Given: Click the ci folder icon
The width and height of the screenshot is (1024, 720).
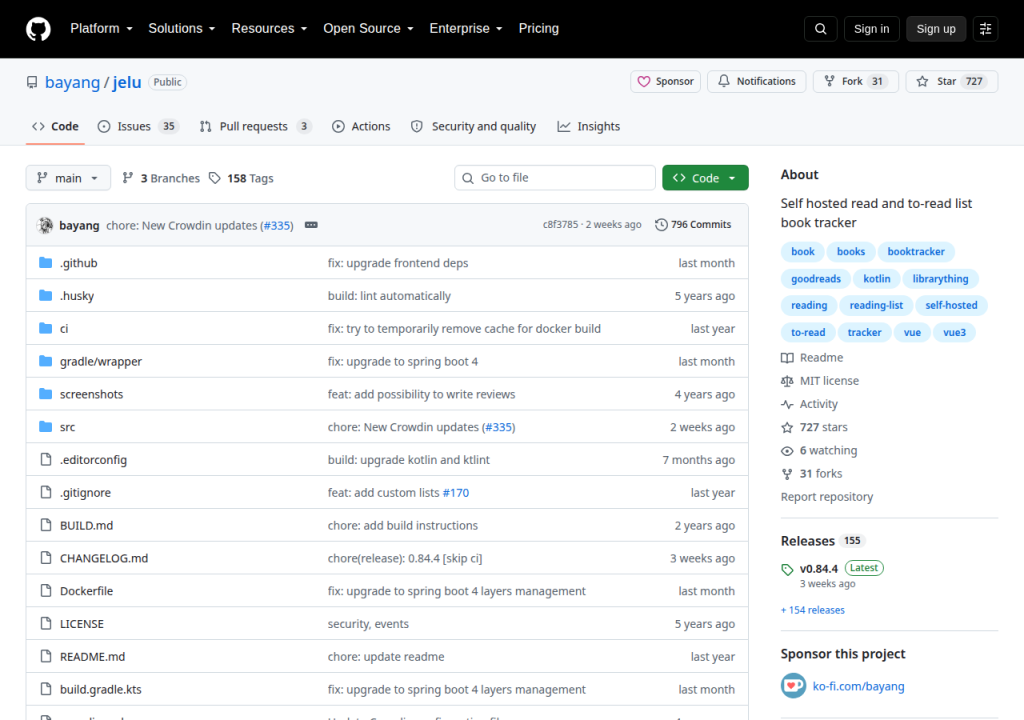Looking at the screenshot, I should 45,328.
